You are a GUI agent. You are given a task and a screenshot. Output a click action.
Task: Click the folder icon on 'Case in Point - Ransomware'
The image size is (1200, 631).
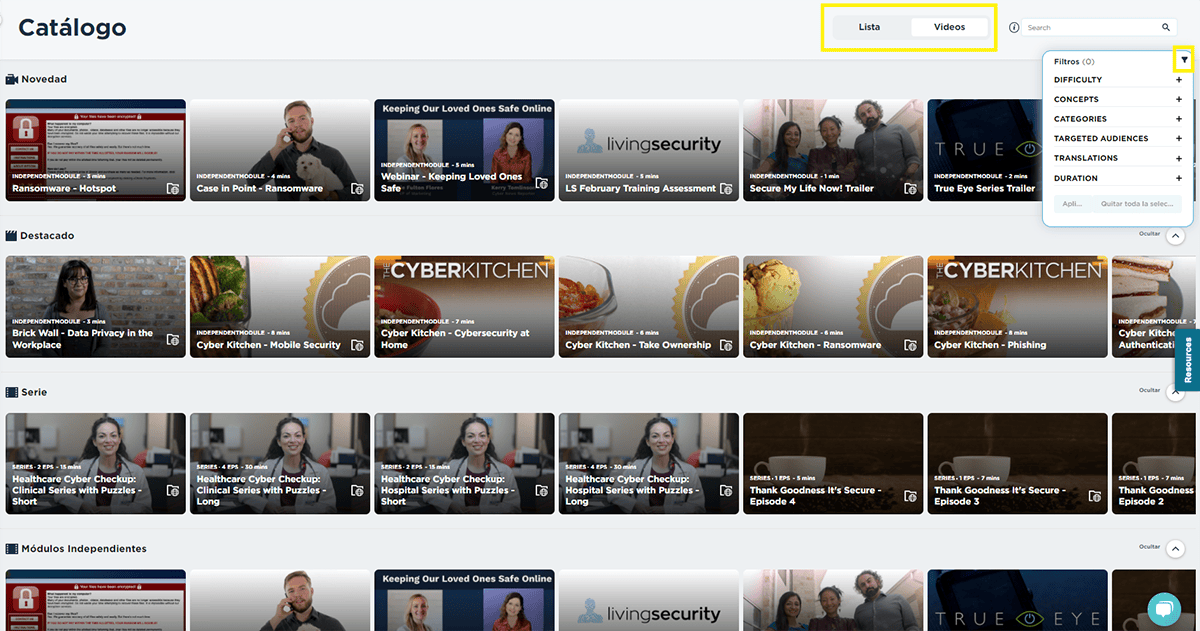[357, 188]
